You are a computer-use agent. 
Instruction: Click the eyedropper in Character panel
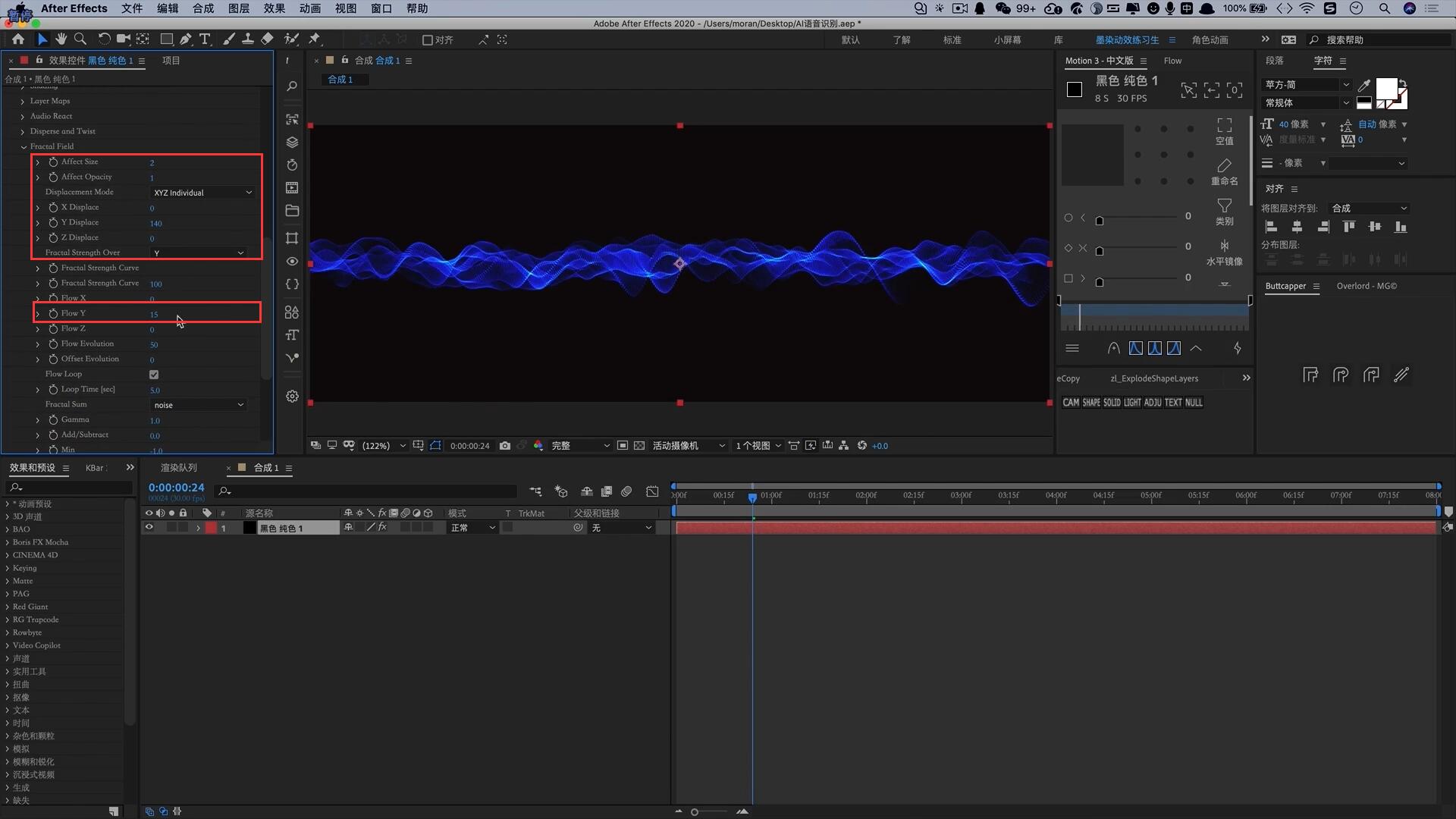coord(1363,85)
